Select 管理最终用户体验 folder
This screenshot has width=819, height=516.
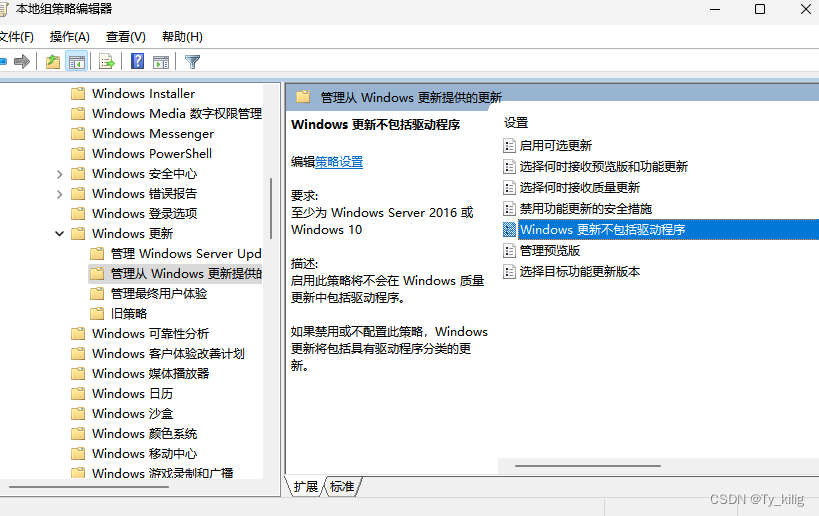point(159,294)
